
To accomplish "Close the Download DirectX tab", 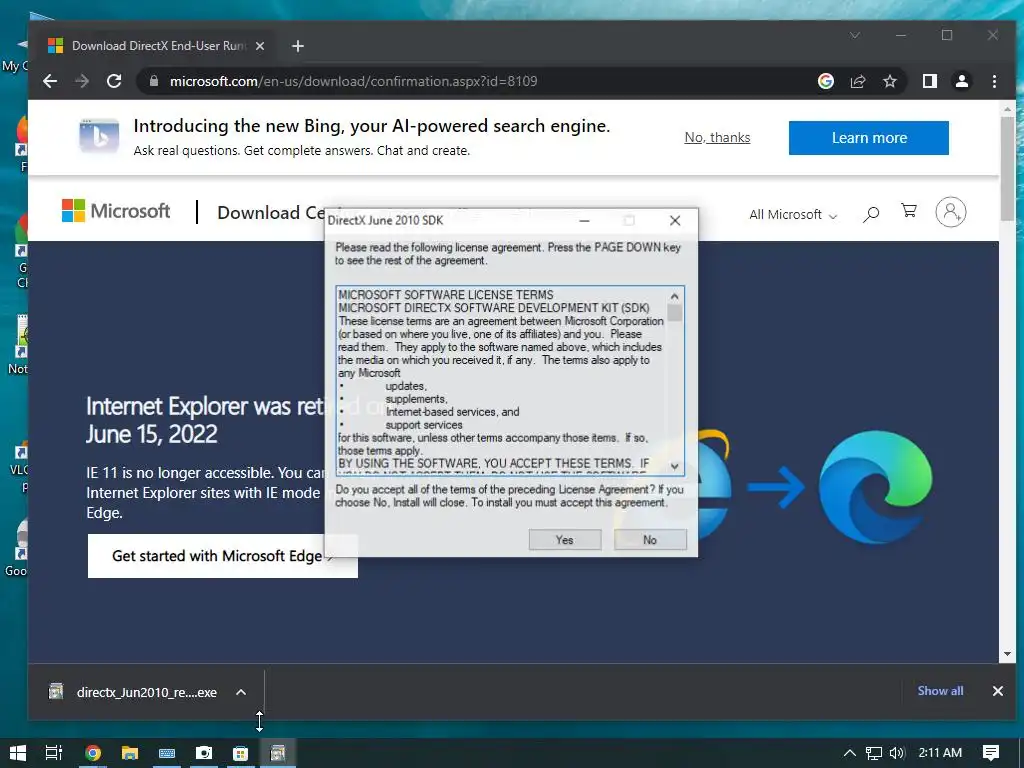I will pos(260,46).
